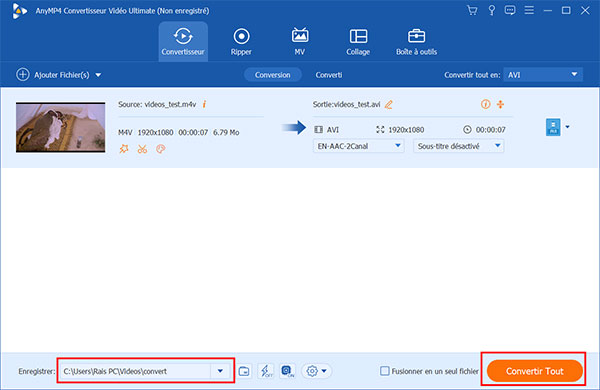The image size is (600, 390).
Task: Expand the settings gear dropdown arrow
Action: pos(324,371)
